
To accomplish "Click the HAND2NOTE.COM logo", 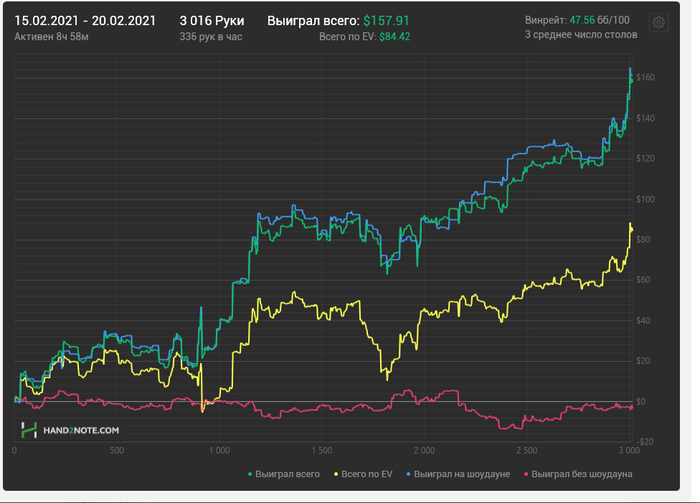I will (x=70, y=430).
